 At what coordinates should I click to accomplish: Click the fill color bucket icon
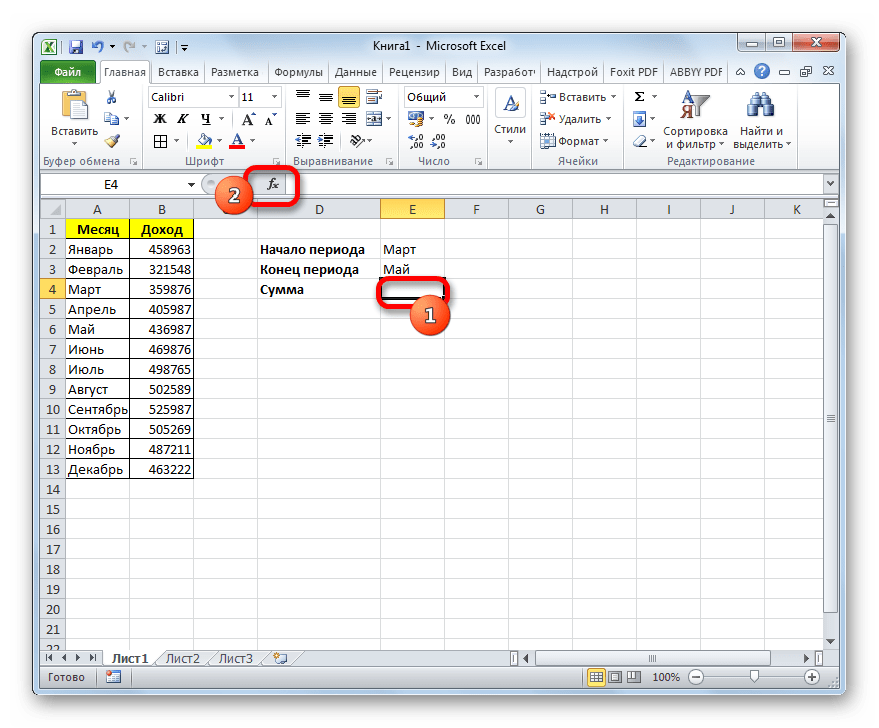[205, 141]
